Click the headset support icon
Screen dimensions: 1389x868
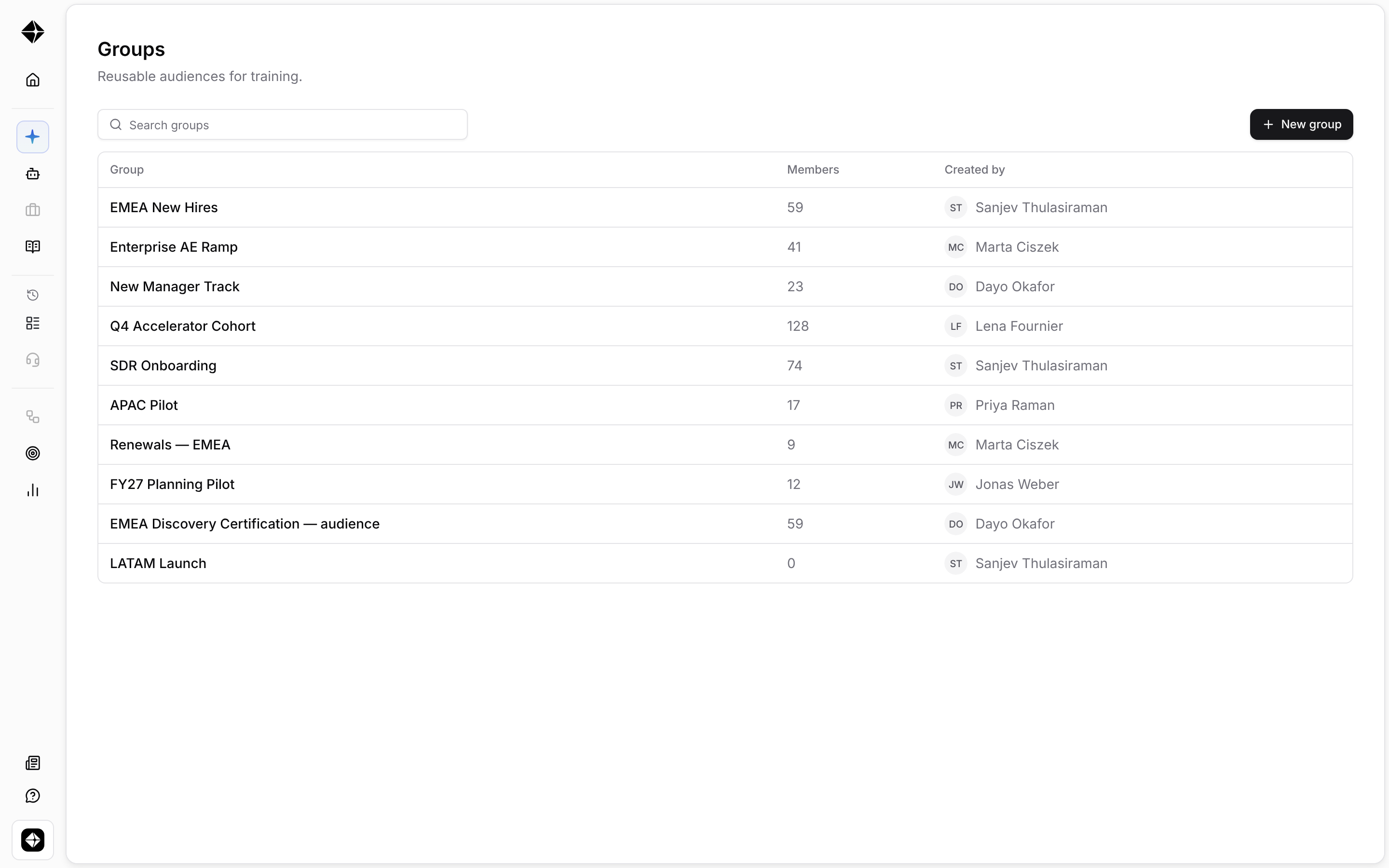(x=33, y=360)
